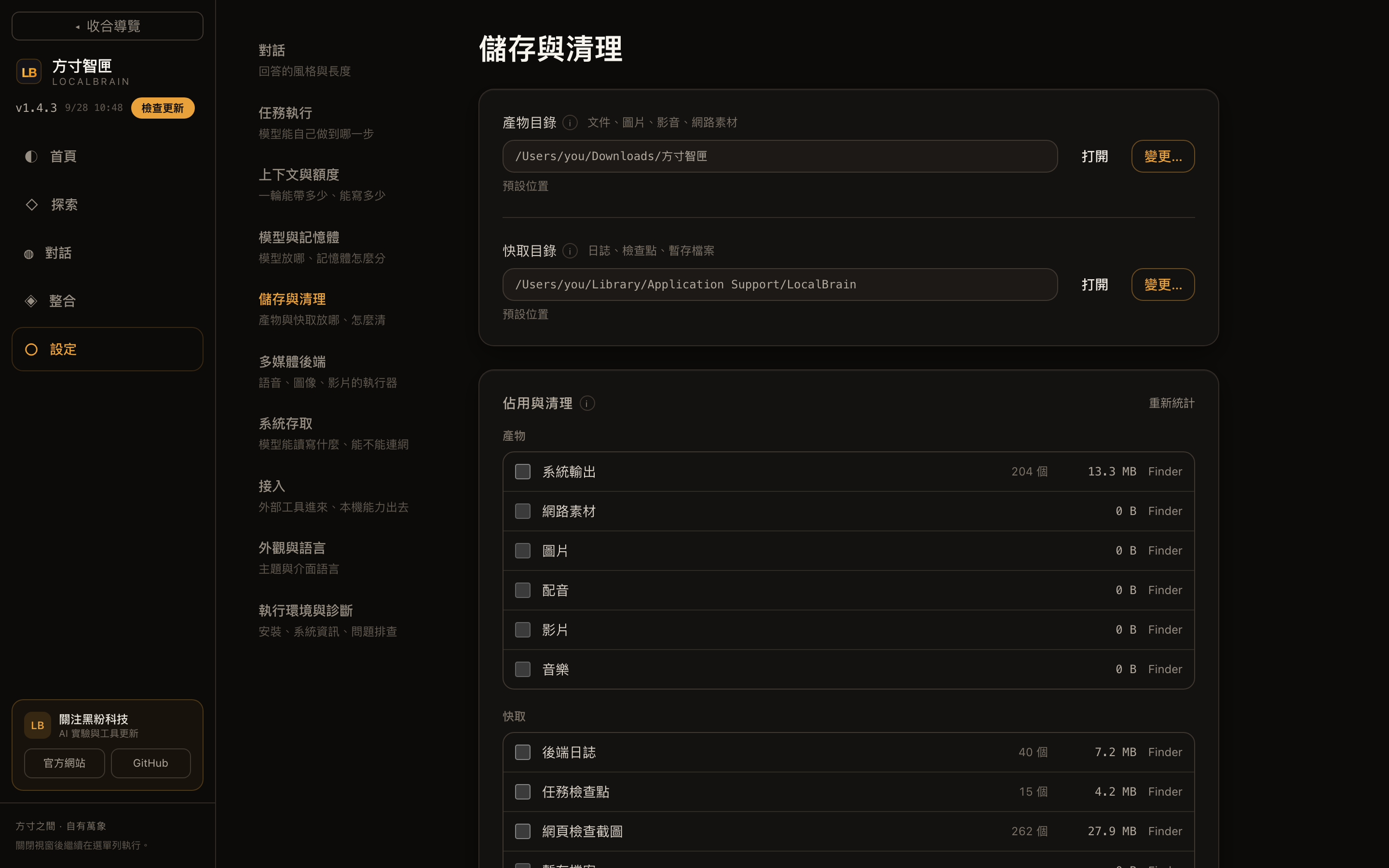Click 重新統計 to recalculate usage
Viewport: 1389px width, 868px height.
tap(1171, 403)
